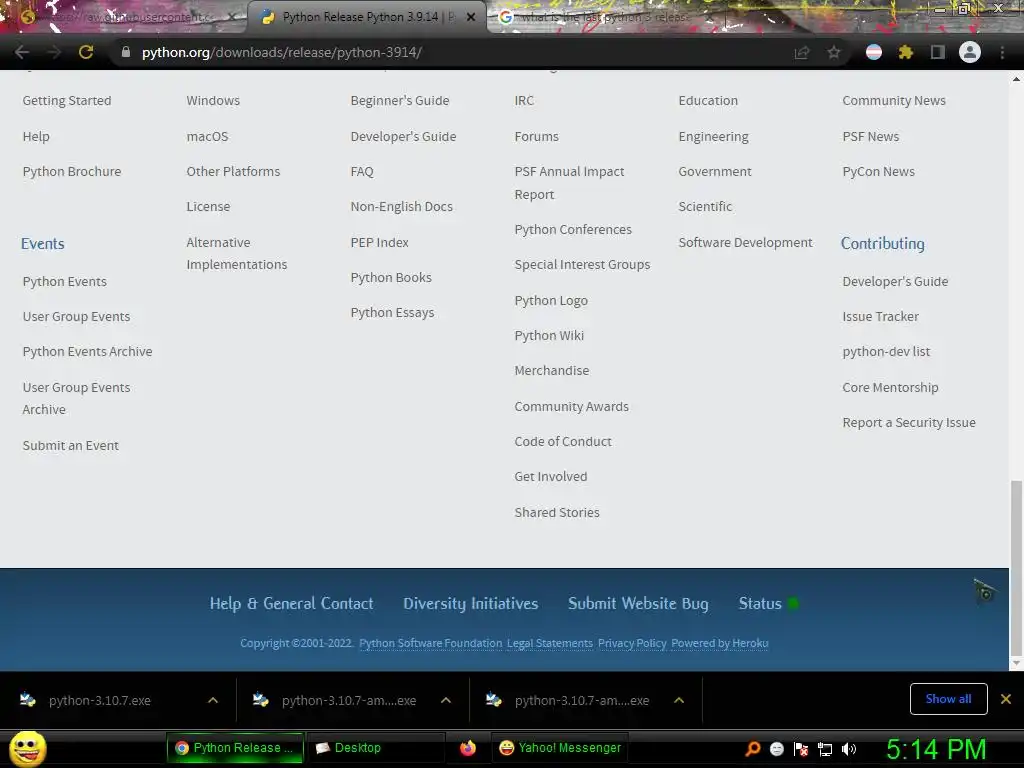Toggle the browser side panel icon
This screenshot has height=768, width=1024.
pyautogui.click(x=937, y=52)
